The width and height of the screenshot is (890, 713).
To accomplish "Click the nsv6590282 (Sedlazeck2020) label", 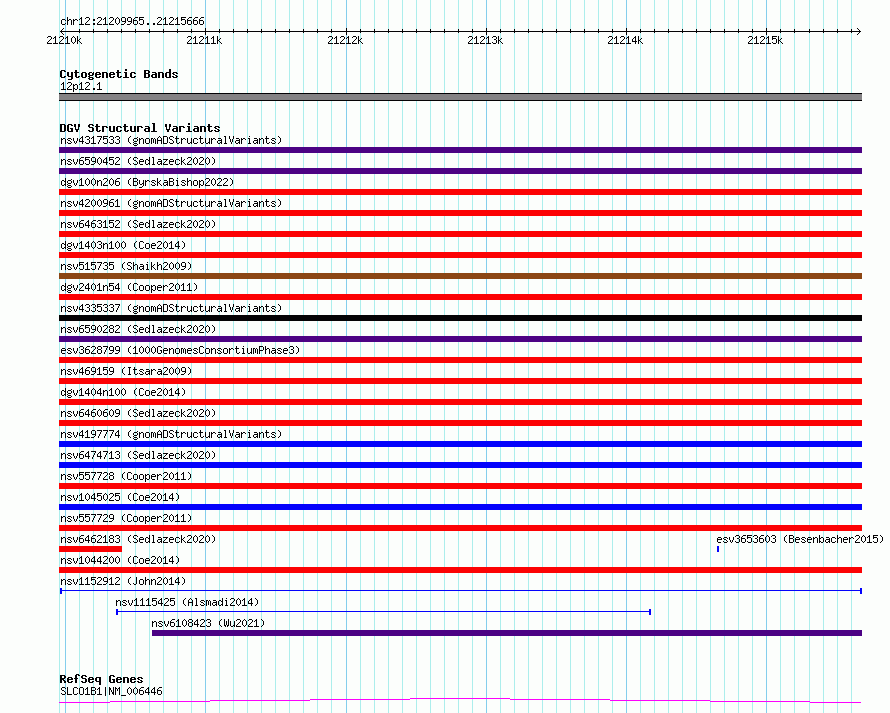I will click(138, 329).
